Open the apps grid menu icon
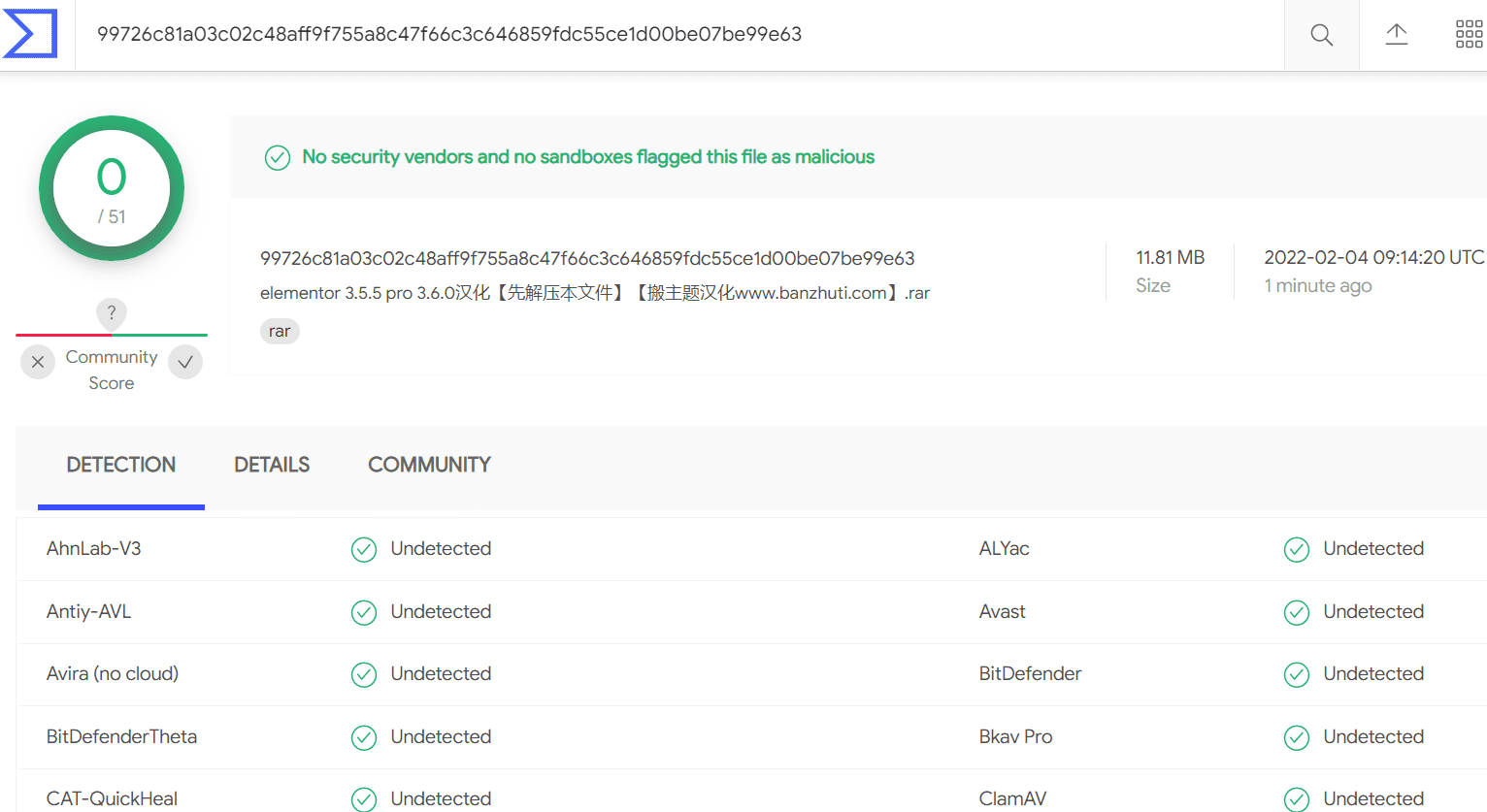This screenshot has height=812, width=1487. pyautogui.click(x=1469, y=35)
